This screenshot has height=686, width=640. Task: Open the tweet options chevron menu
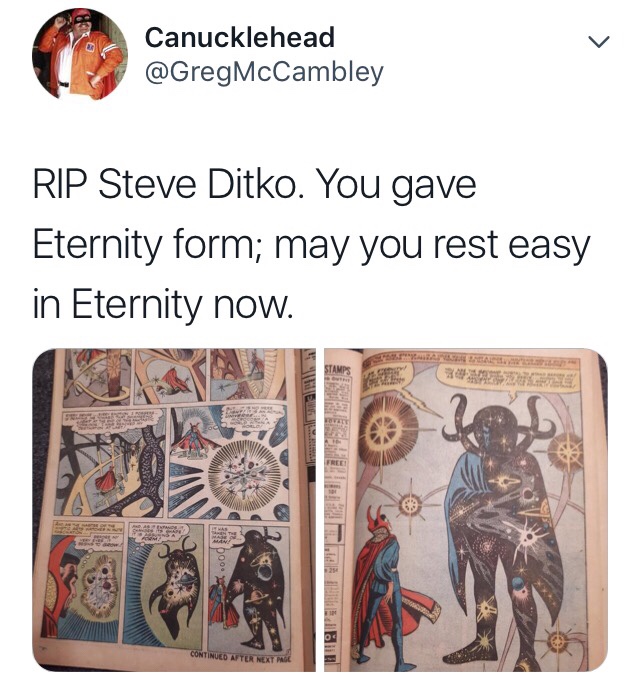pos(598,42)
